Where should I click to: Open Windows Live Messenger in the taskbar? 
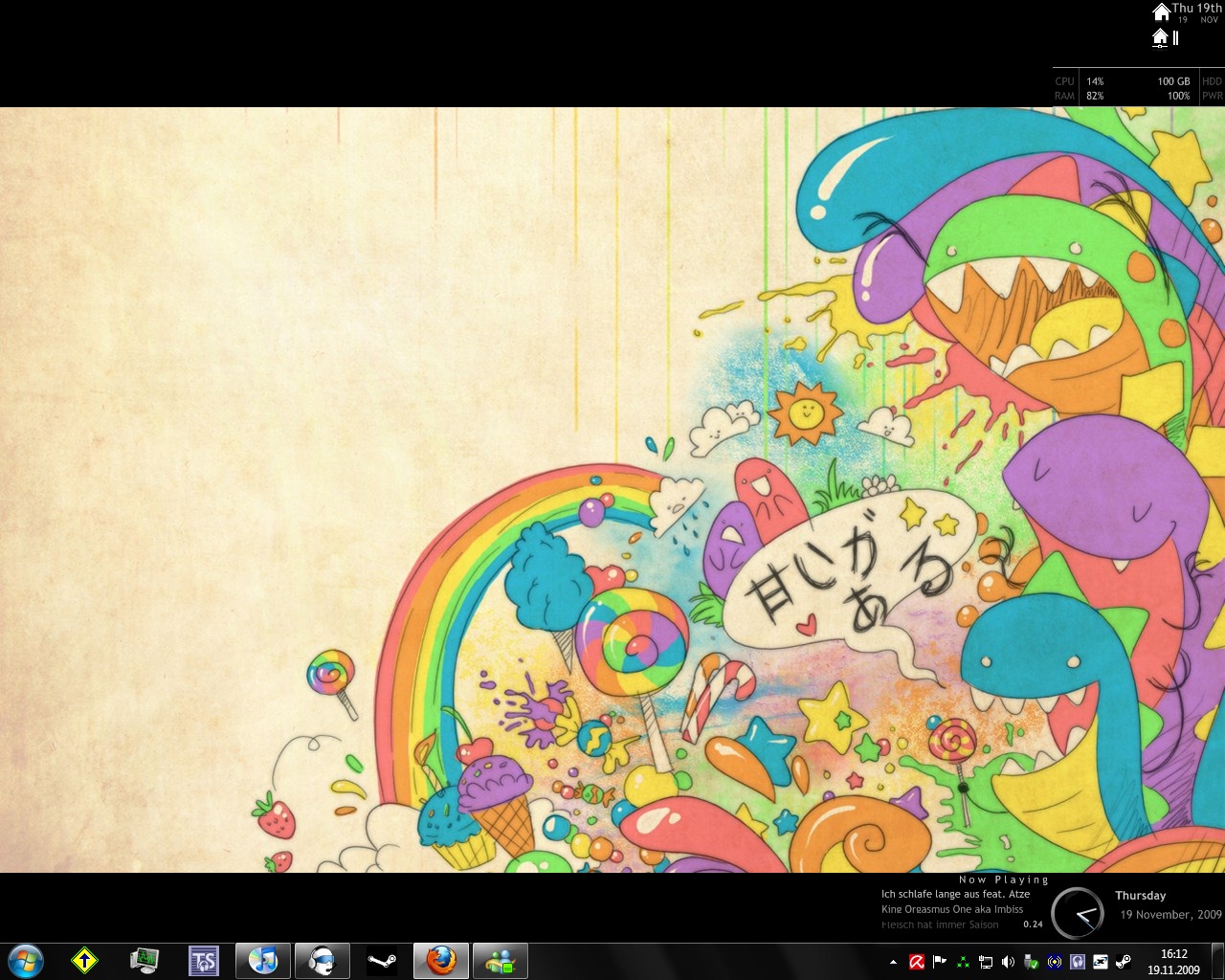501,960
